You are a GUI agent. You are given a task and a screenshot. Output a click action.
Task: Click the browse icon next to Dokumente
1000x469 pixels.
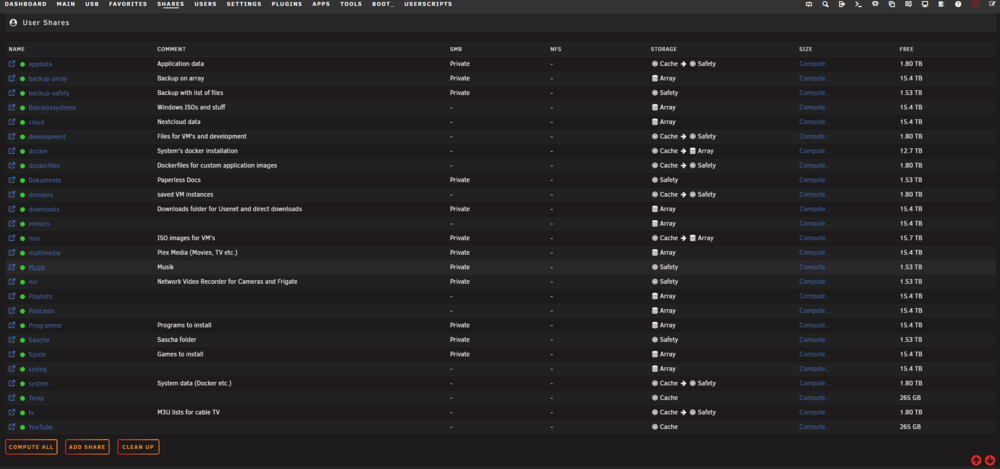(x=11, y=180)
